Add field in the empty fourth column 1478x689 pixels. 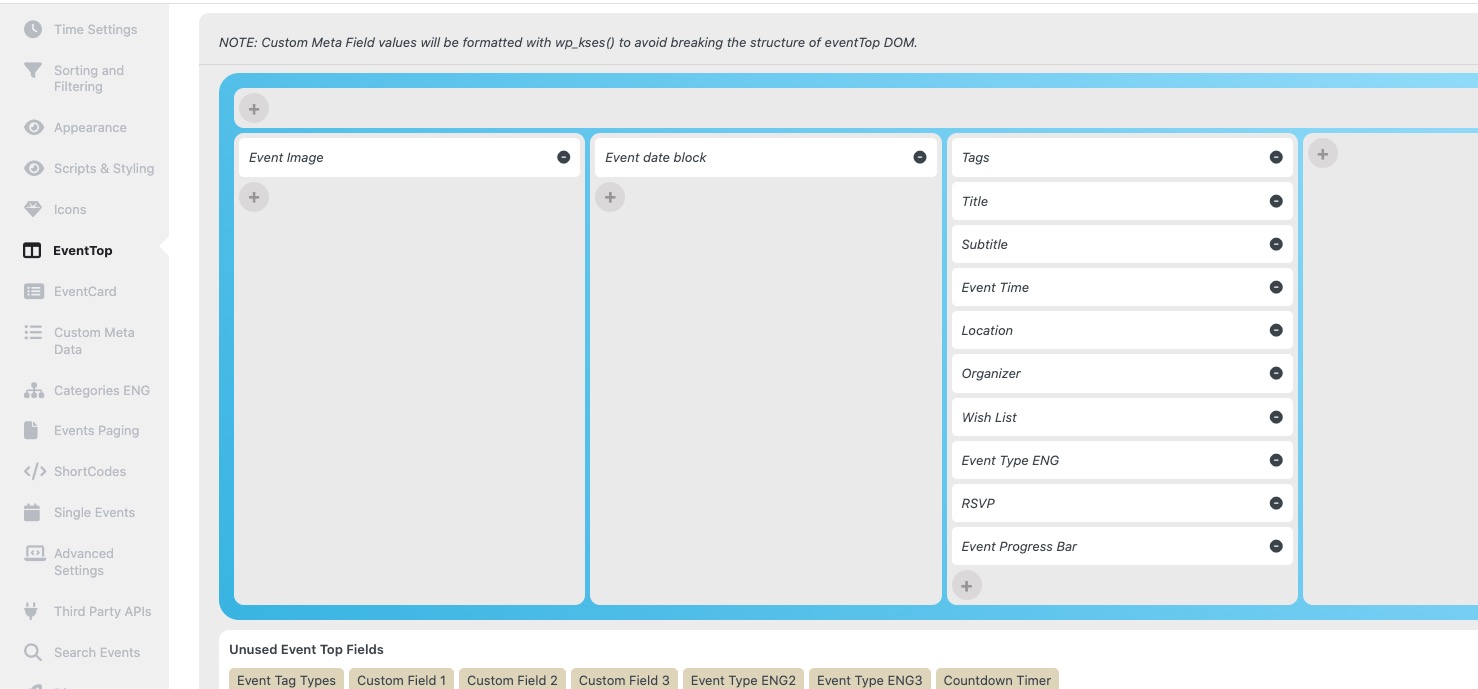tap(1323, 153)
